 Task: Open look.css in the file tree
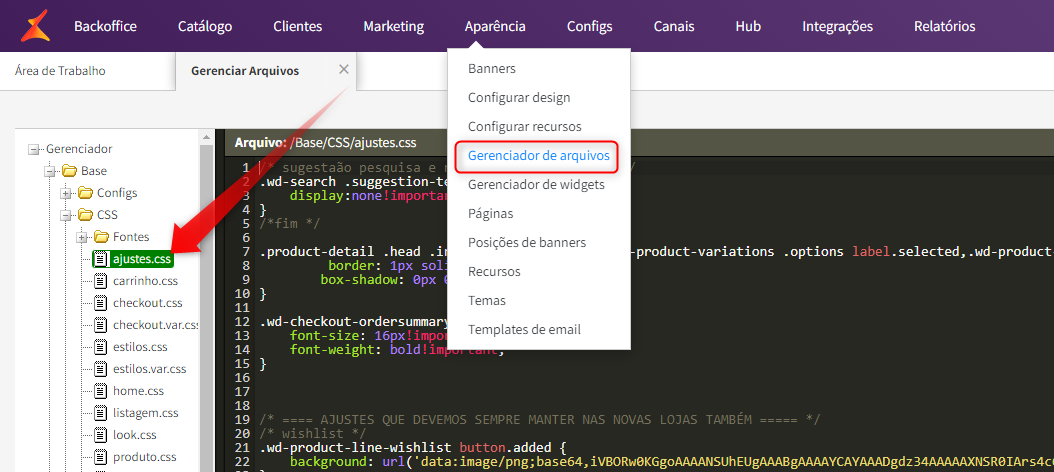(134, 435)
